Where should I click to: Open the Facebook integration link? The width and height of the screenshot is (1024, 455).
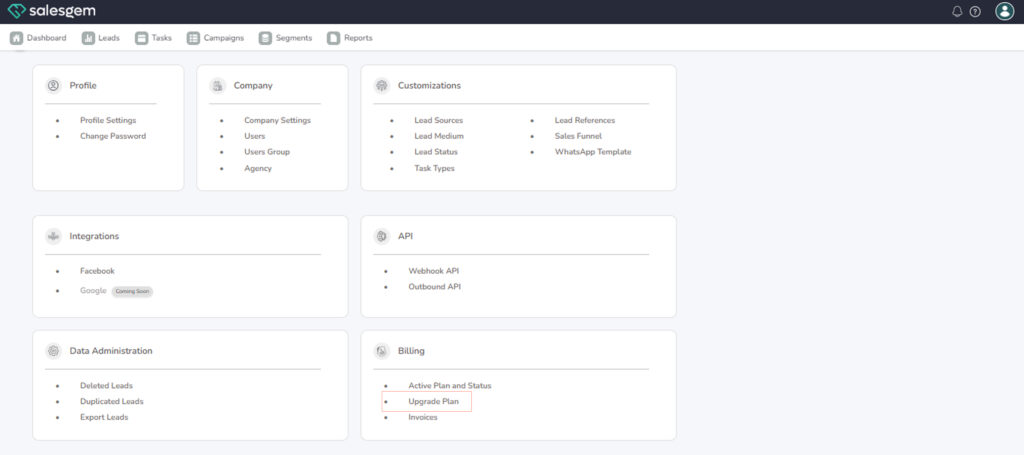(97, 271)
